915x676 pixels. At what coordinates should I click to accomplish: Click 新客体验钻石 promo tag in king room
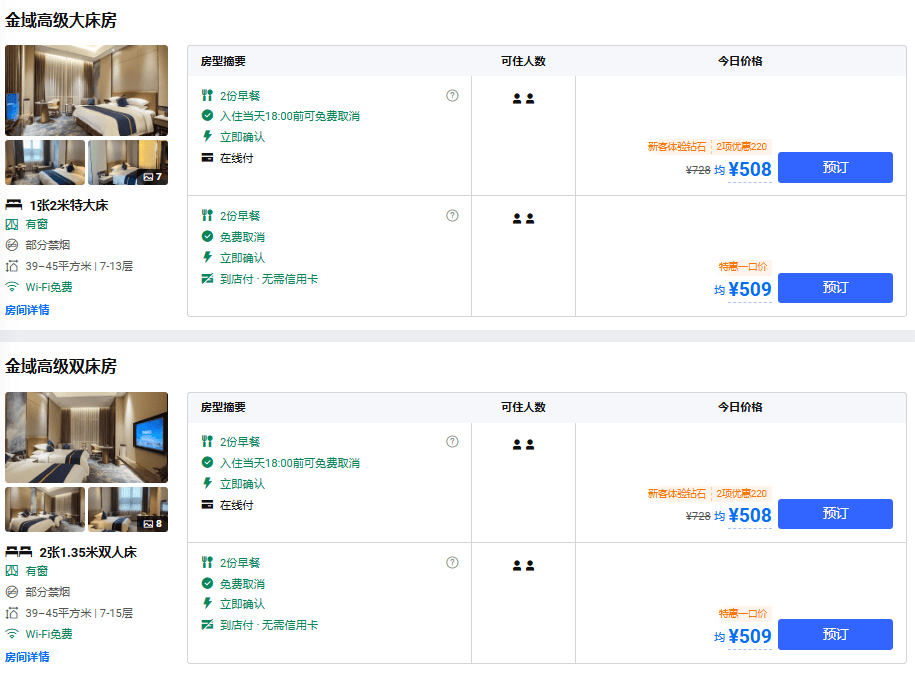point(677,147)
